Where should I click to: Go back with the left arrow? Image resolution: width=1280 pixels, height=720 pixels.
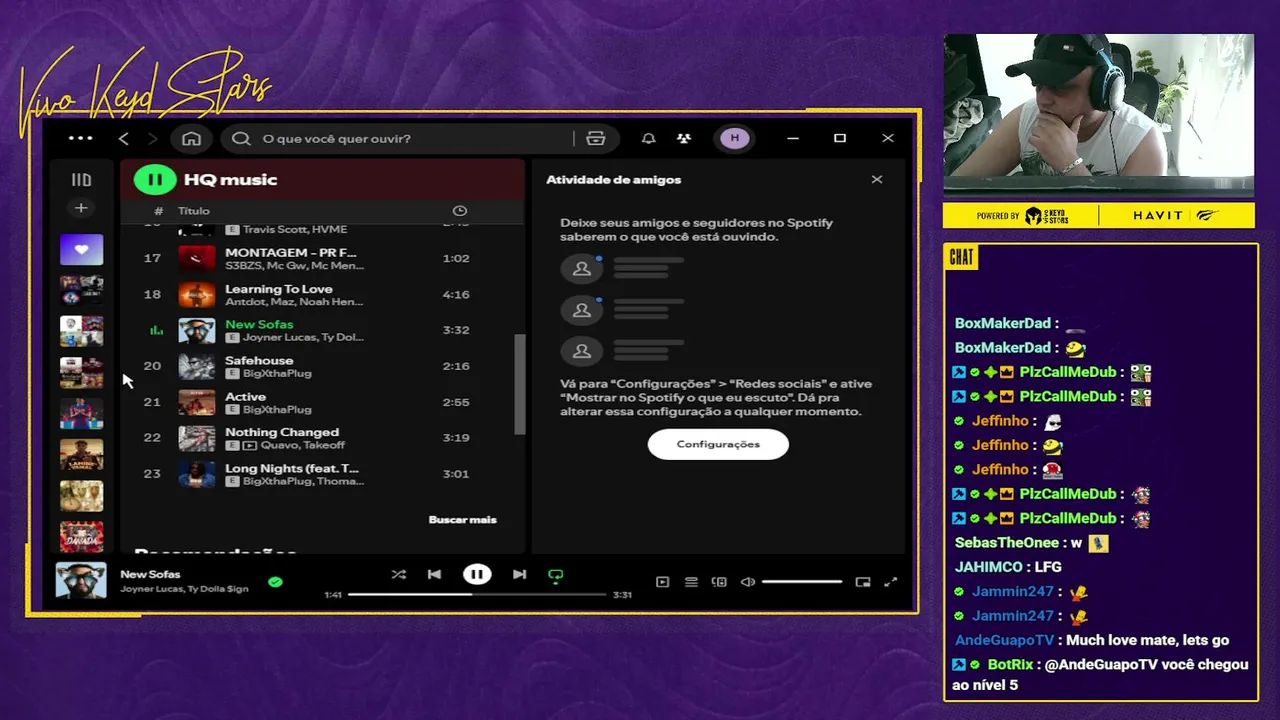[124, 138]
